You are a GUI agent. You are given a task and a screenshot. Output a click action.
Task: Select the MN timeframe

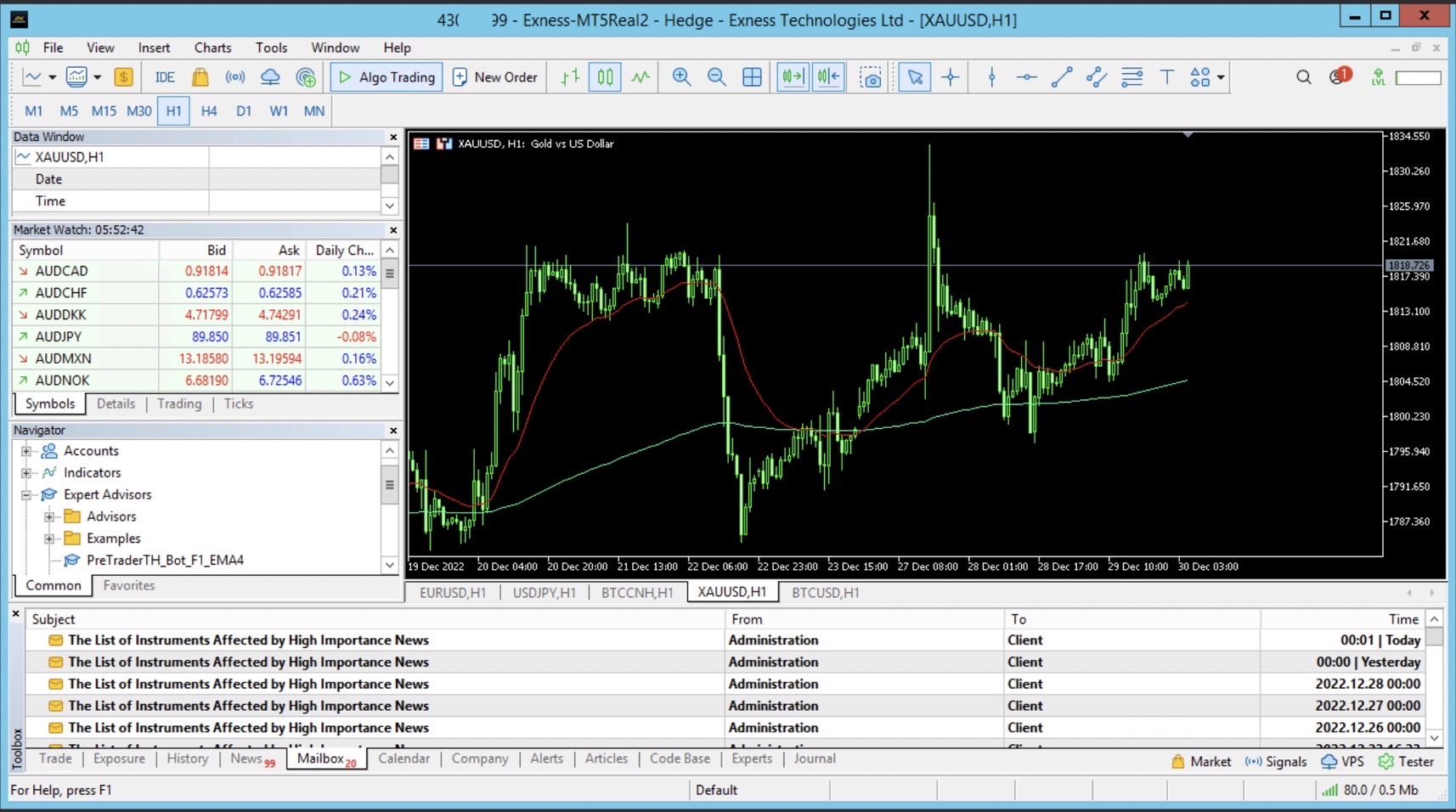point(314,111)
